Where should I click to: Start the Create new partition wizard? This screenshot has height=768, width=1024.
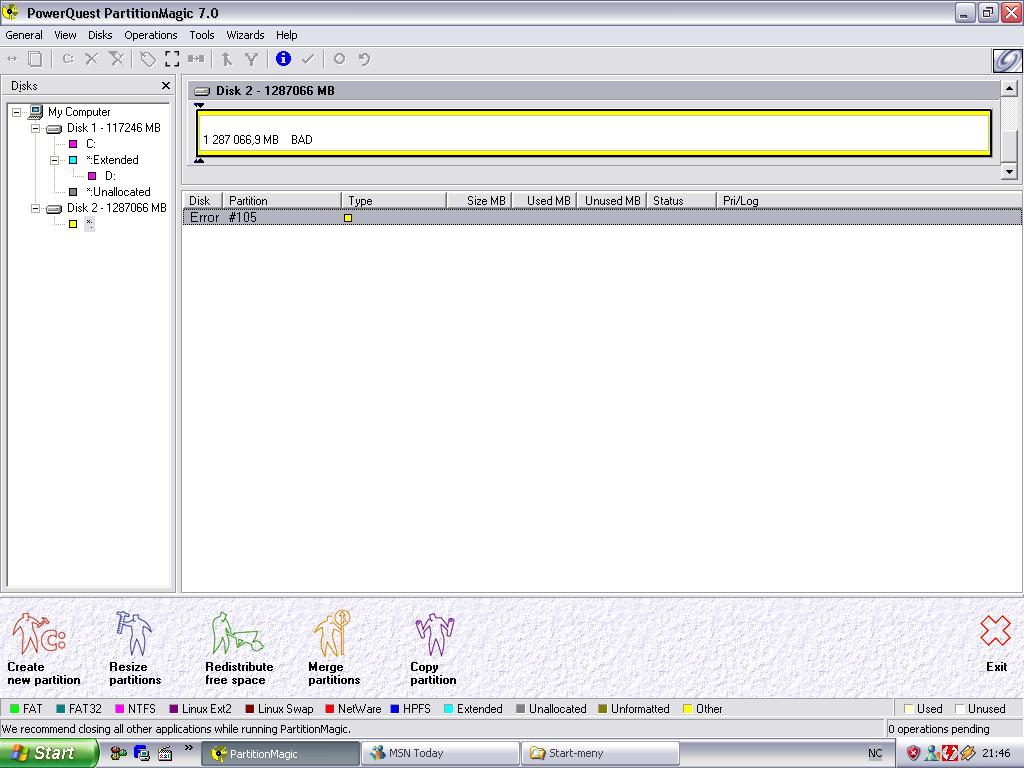[x=43, y=648]
